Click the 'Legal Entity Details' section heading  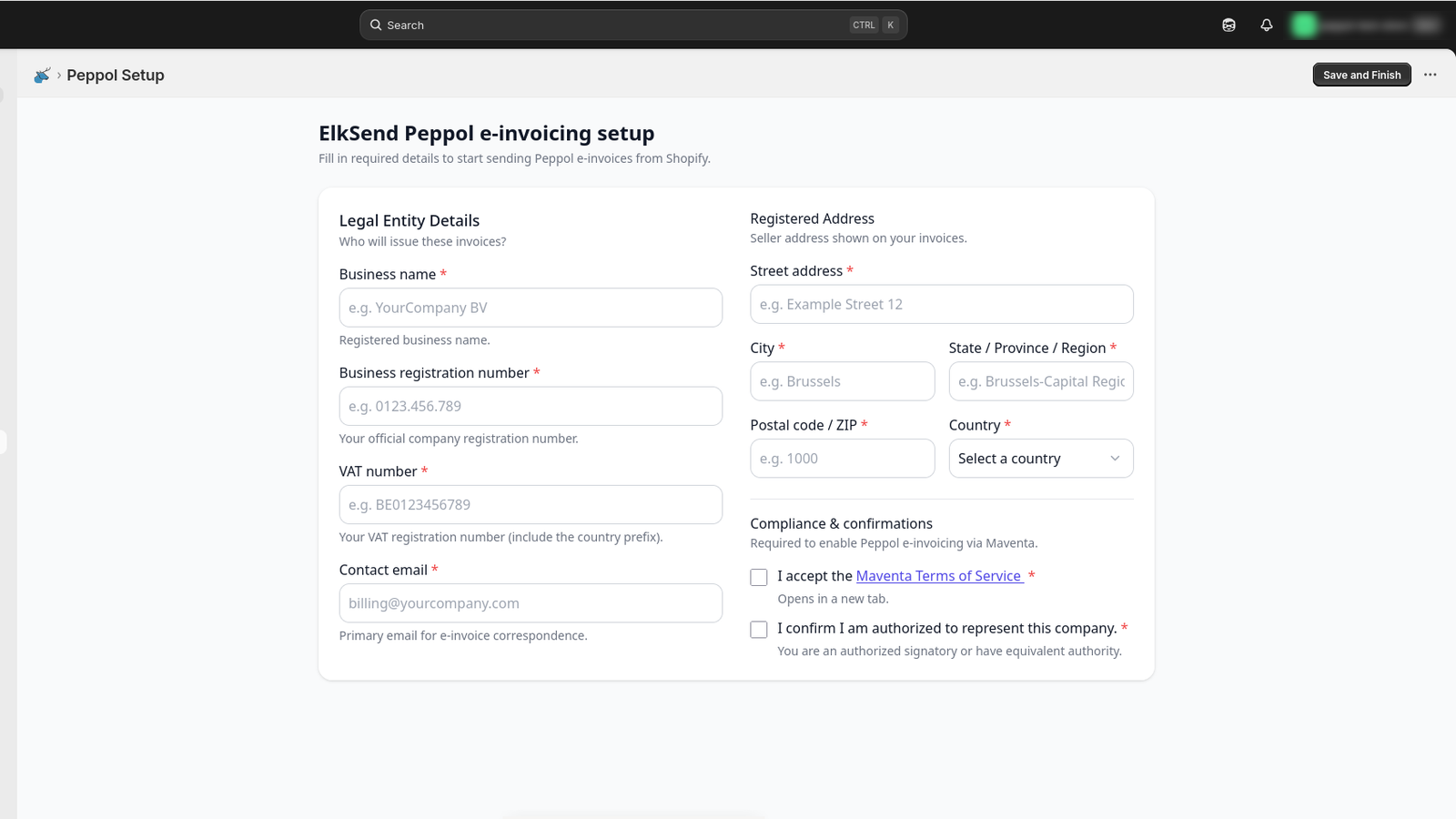[409, 220]
